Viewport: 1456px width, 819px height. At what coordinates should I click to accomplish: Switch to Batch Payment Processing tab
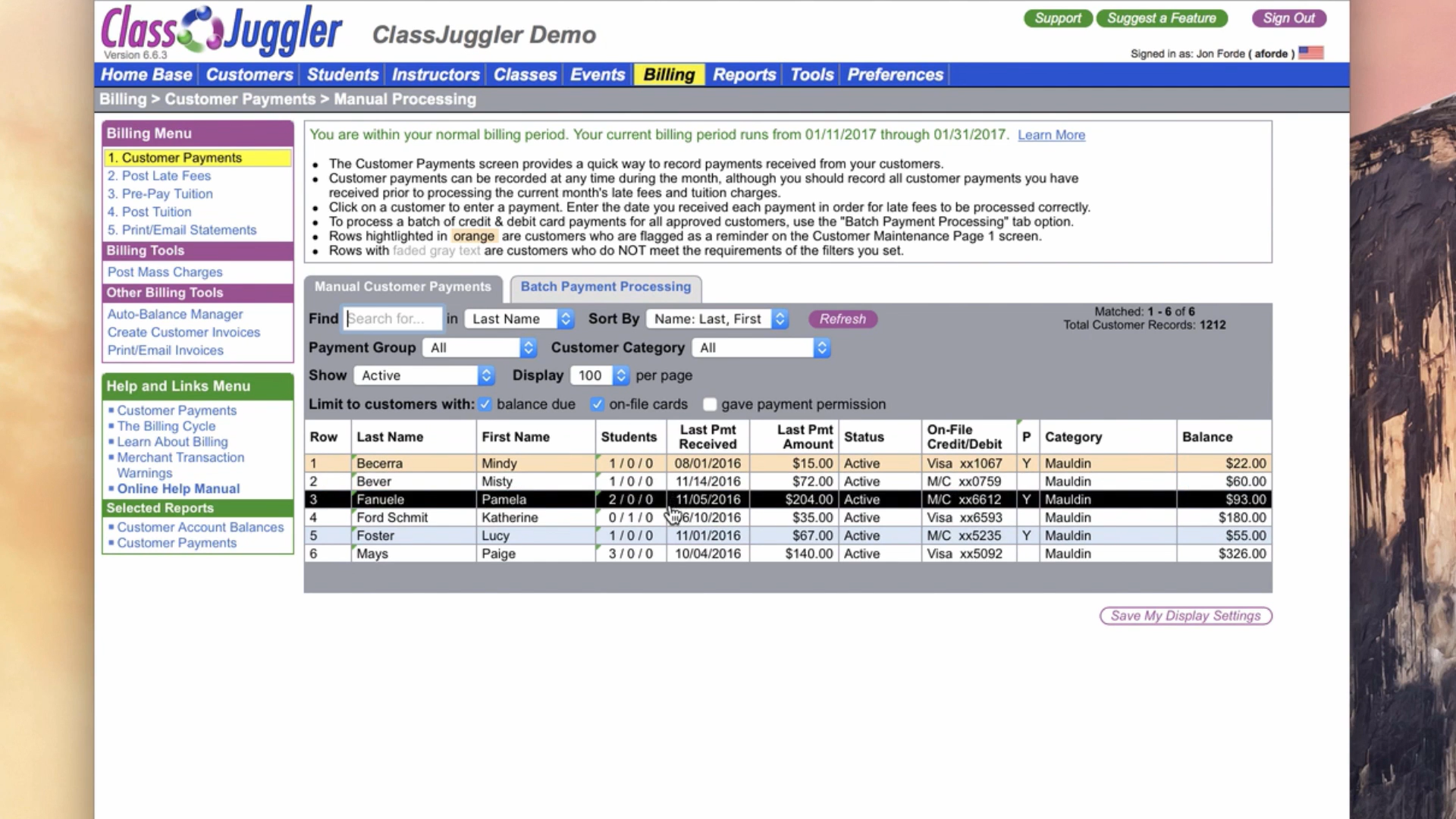pyautogui.click(x=605, y=287)
